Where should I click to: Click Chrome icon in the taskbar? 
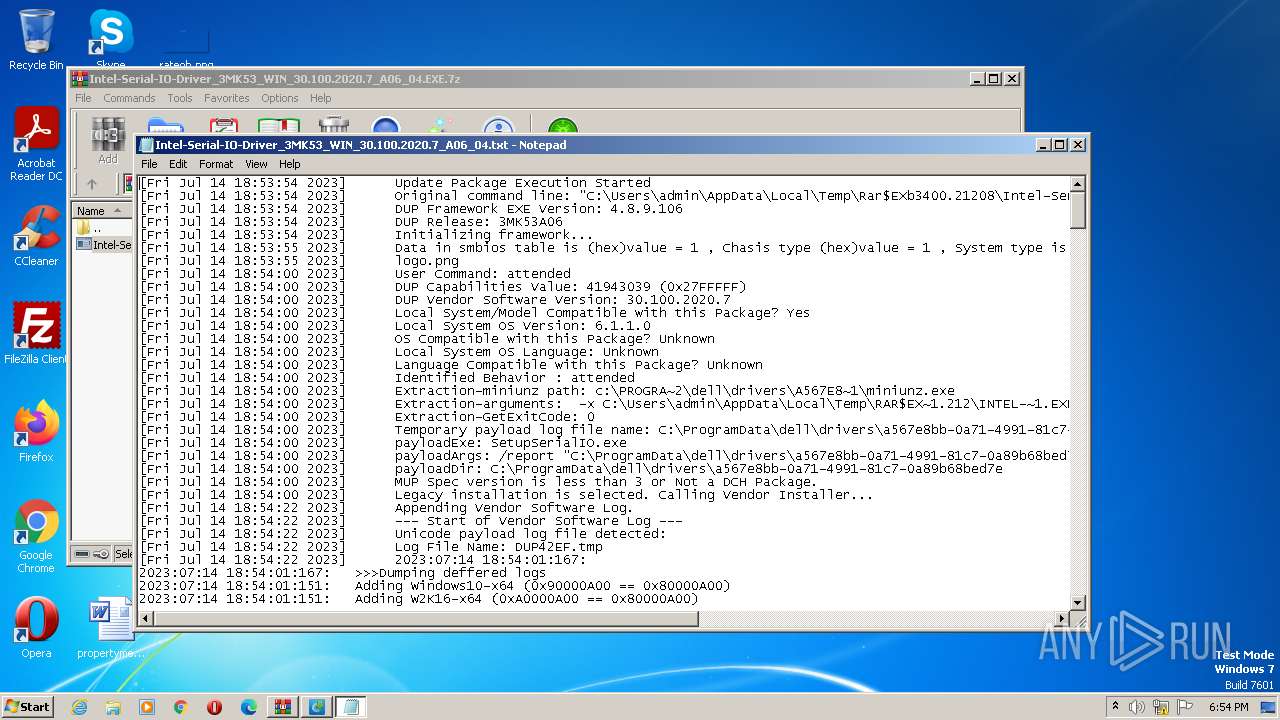point(181,707)
